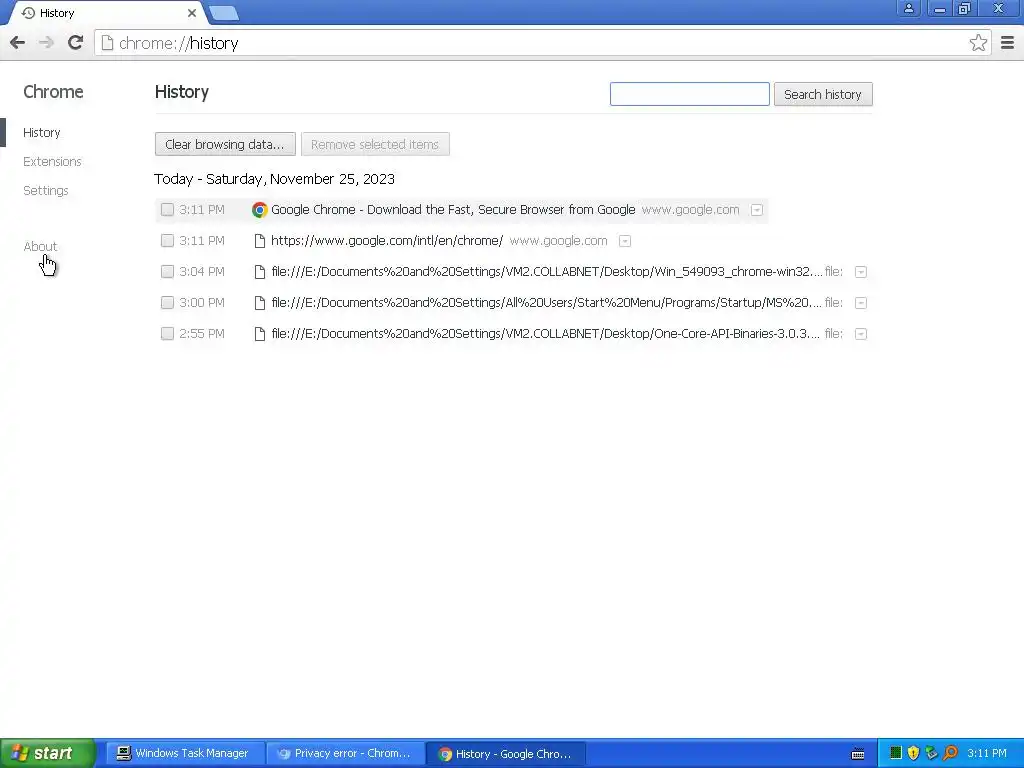1024x768 pixels.
Task: Click the magnifier tray icon
Action: click(950, 753)
